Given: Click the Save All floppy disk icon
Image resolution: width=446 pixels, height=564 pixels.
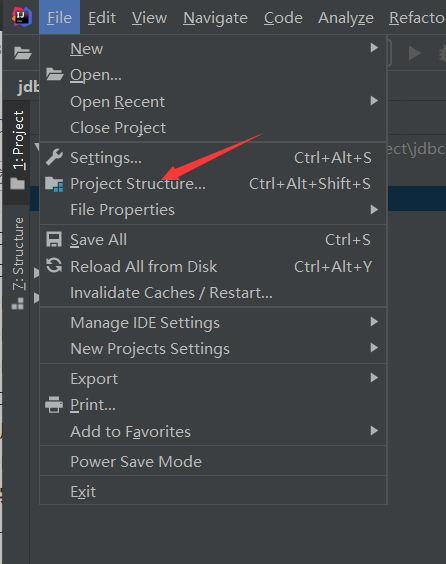Looking at the screenshot, I should pyautogui.click(x=54, y=240).
